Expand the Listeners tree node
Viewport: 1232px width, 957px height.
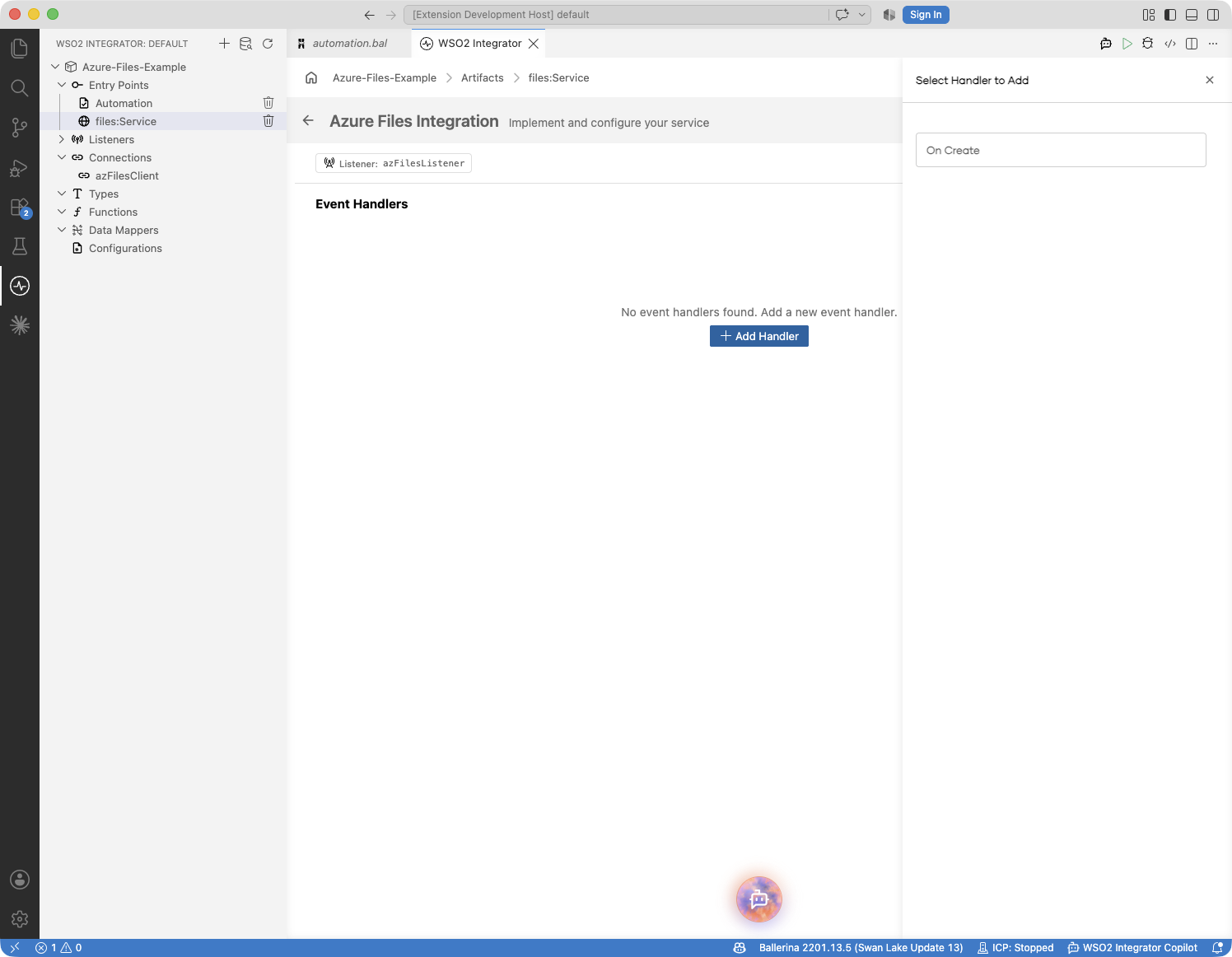tap(62, 139)
